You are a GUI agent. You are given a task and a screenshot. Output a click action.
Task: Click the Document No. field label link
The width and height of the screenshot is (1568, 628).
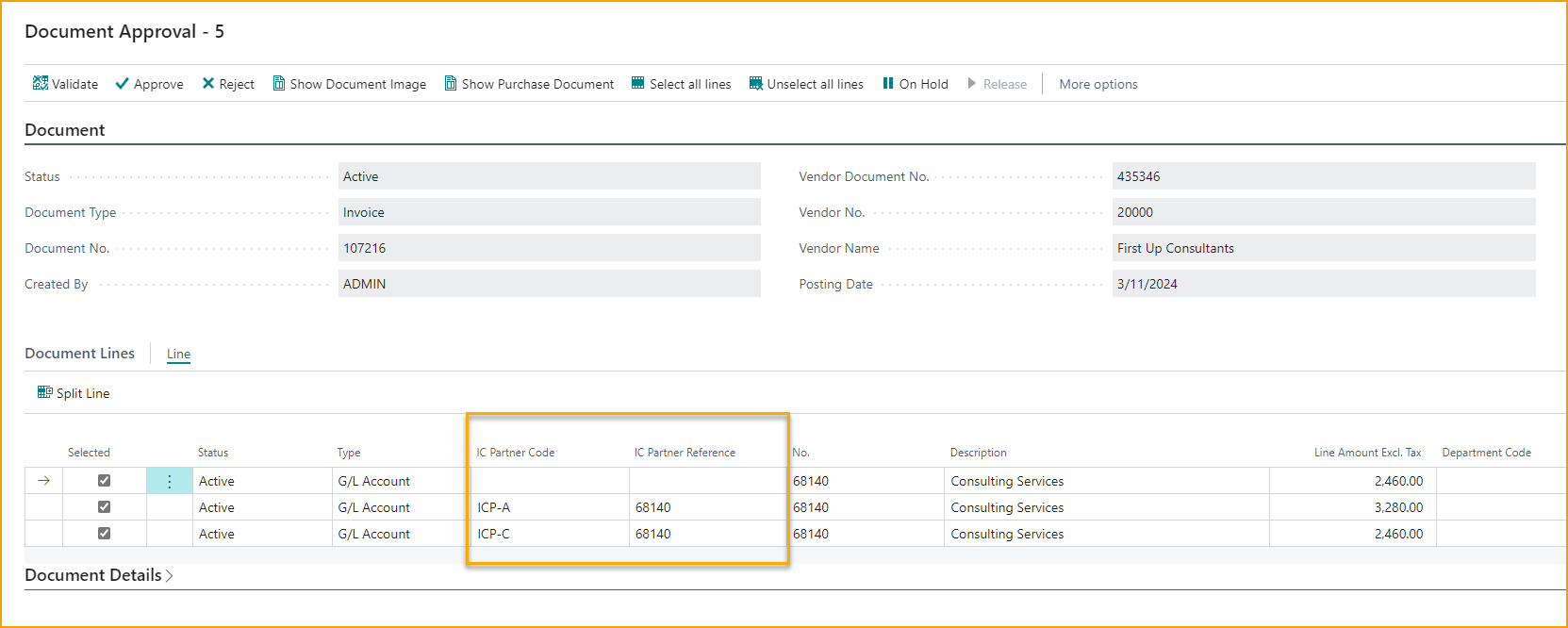tap(67, 248)
